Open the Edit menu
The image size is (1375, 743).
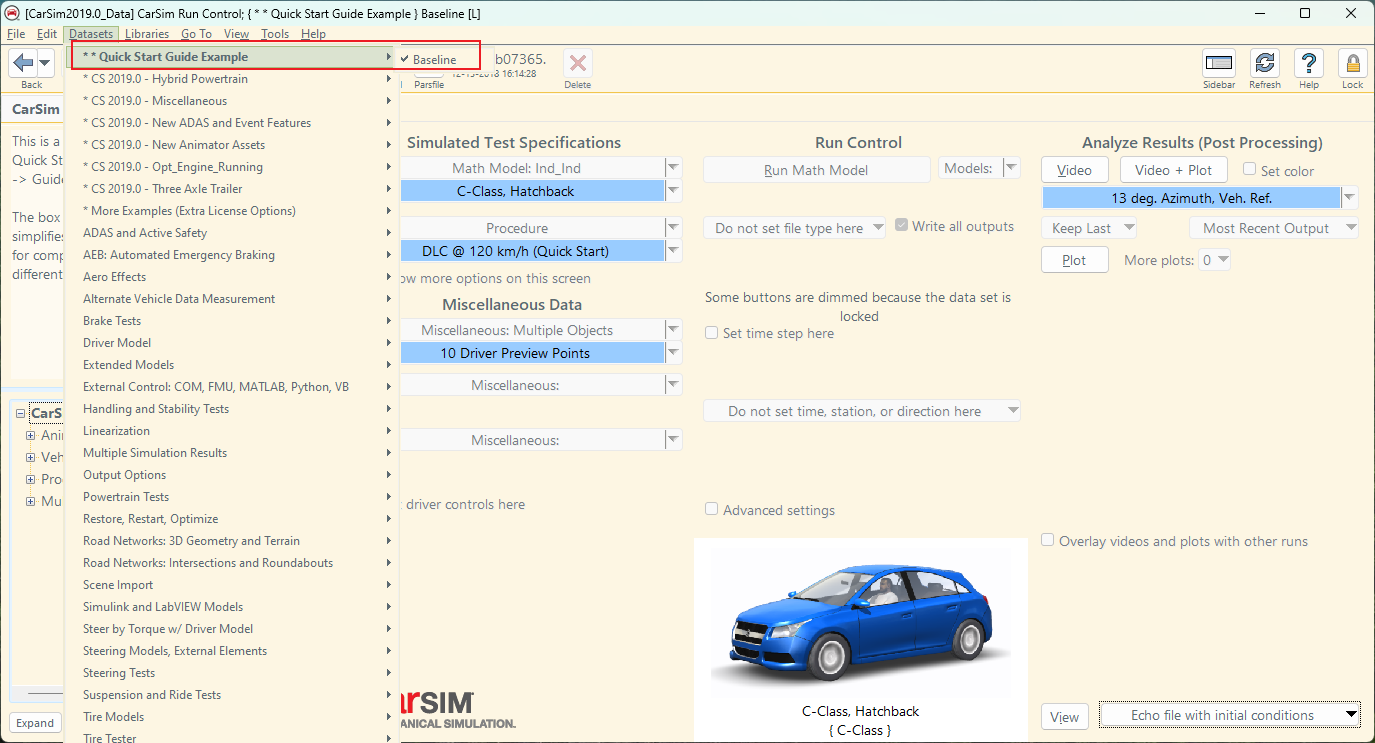47,34
